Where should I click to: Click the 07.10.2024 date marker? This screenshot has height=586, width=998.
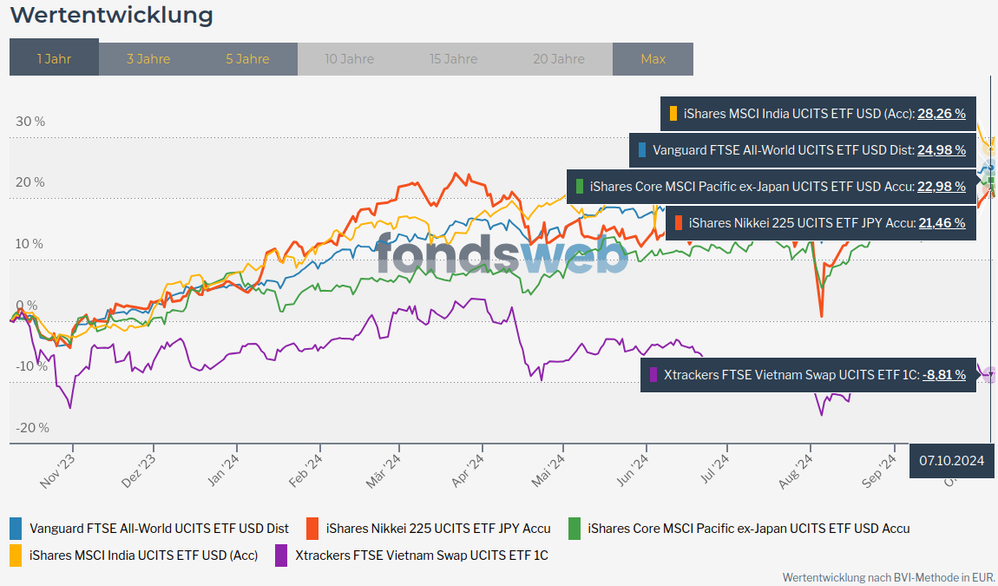pyautogui.click(x=952, y=460)
